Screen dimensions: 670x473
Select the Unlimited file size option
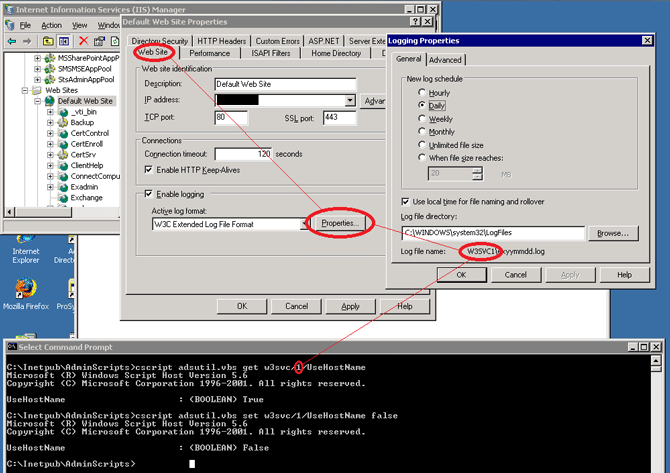tap(422, 144)
